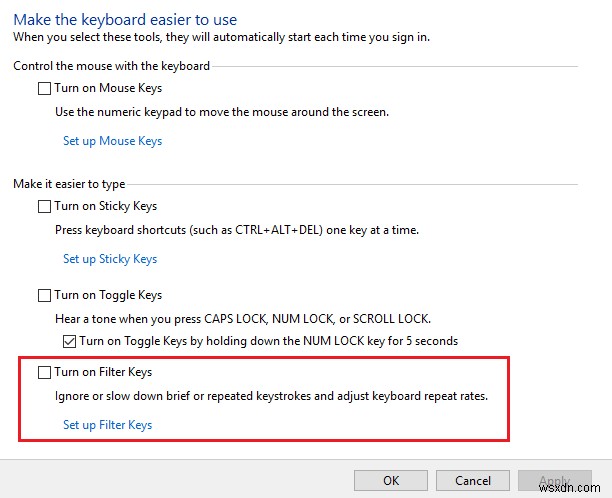
Task: Enable the Turn on Mouse Keys checkbox
Action: point(44,89)
